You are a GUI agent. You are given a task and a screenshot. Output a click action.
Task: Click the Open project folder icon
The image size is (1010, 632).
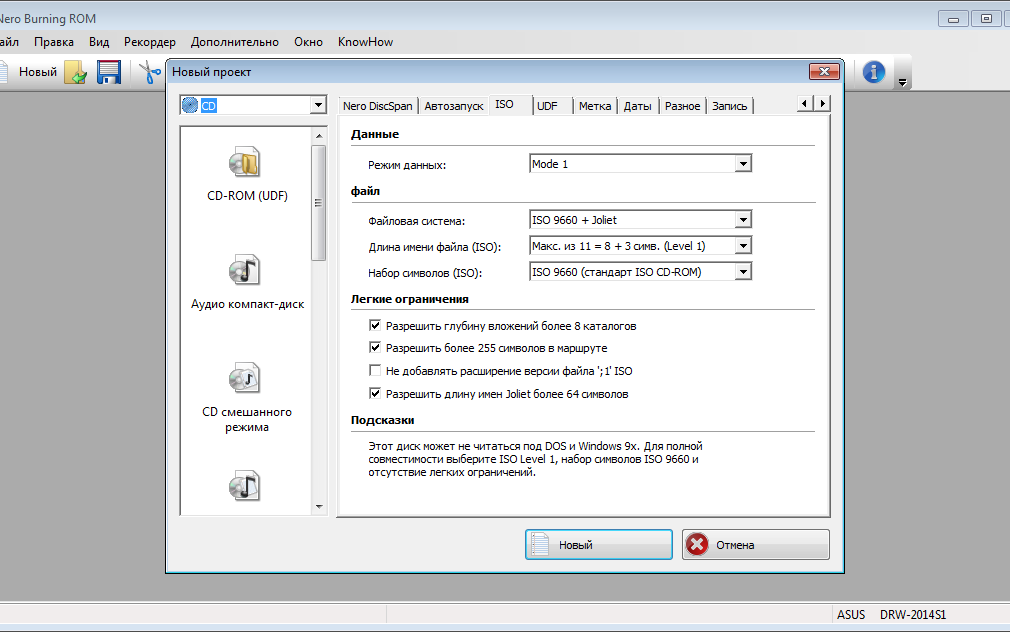75,72
